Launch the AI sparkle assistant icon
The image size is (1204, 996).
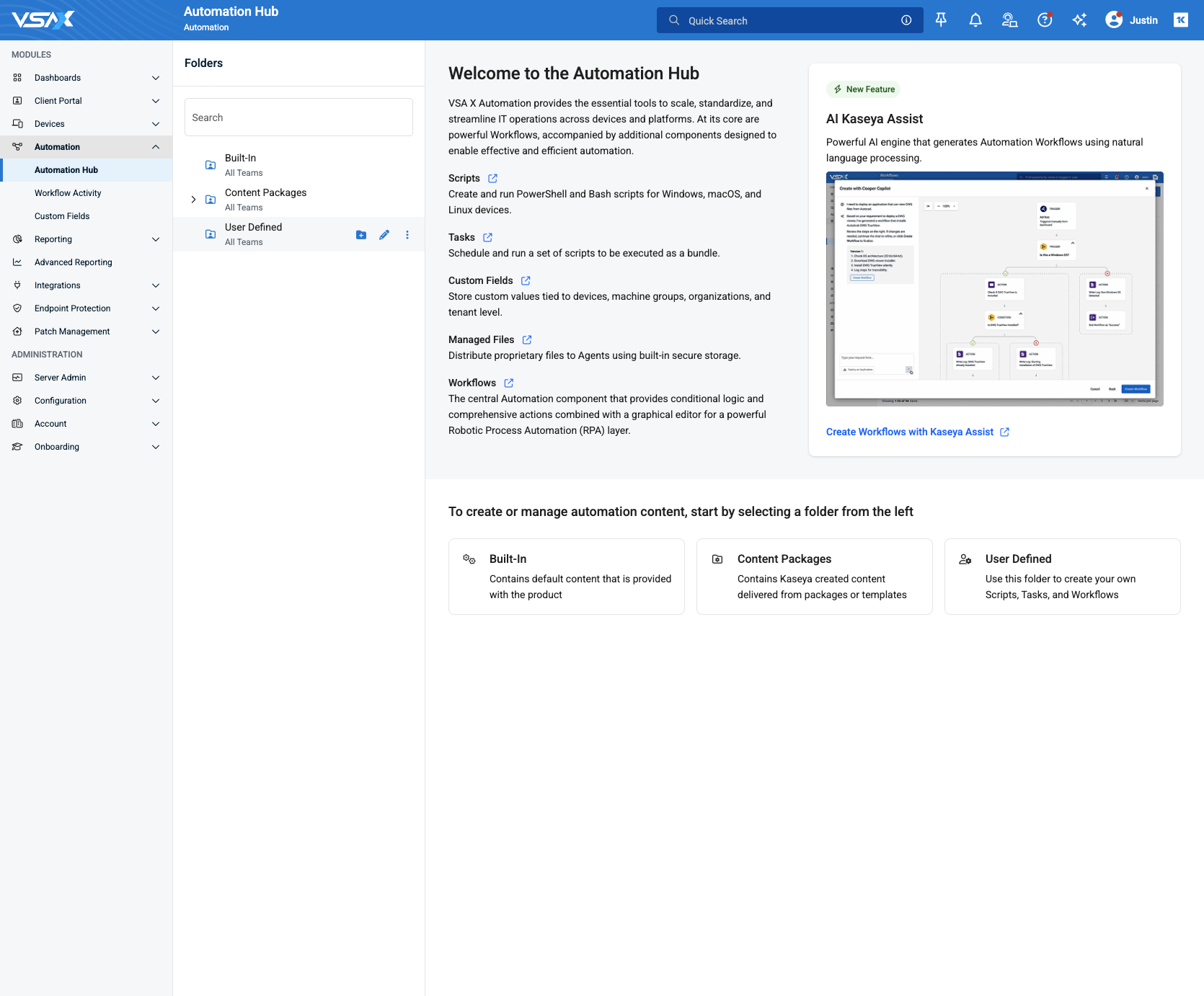click(1079, 20)
